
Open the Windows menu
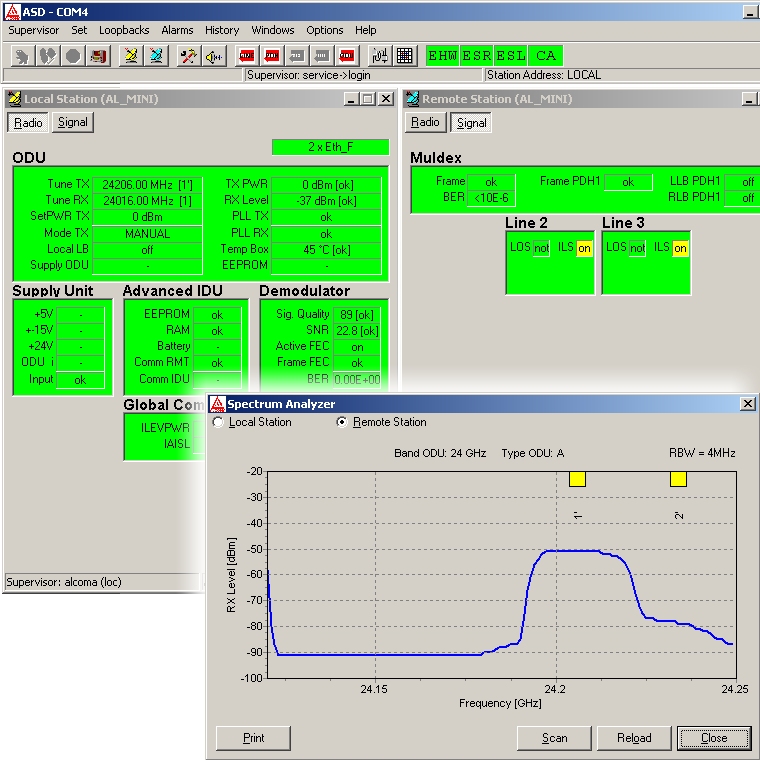click(273, 30)
